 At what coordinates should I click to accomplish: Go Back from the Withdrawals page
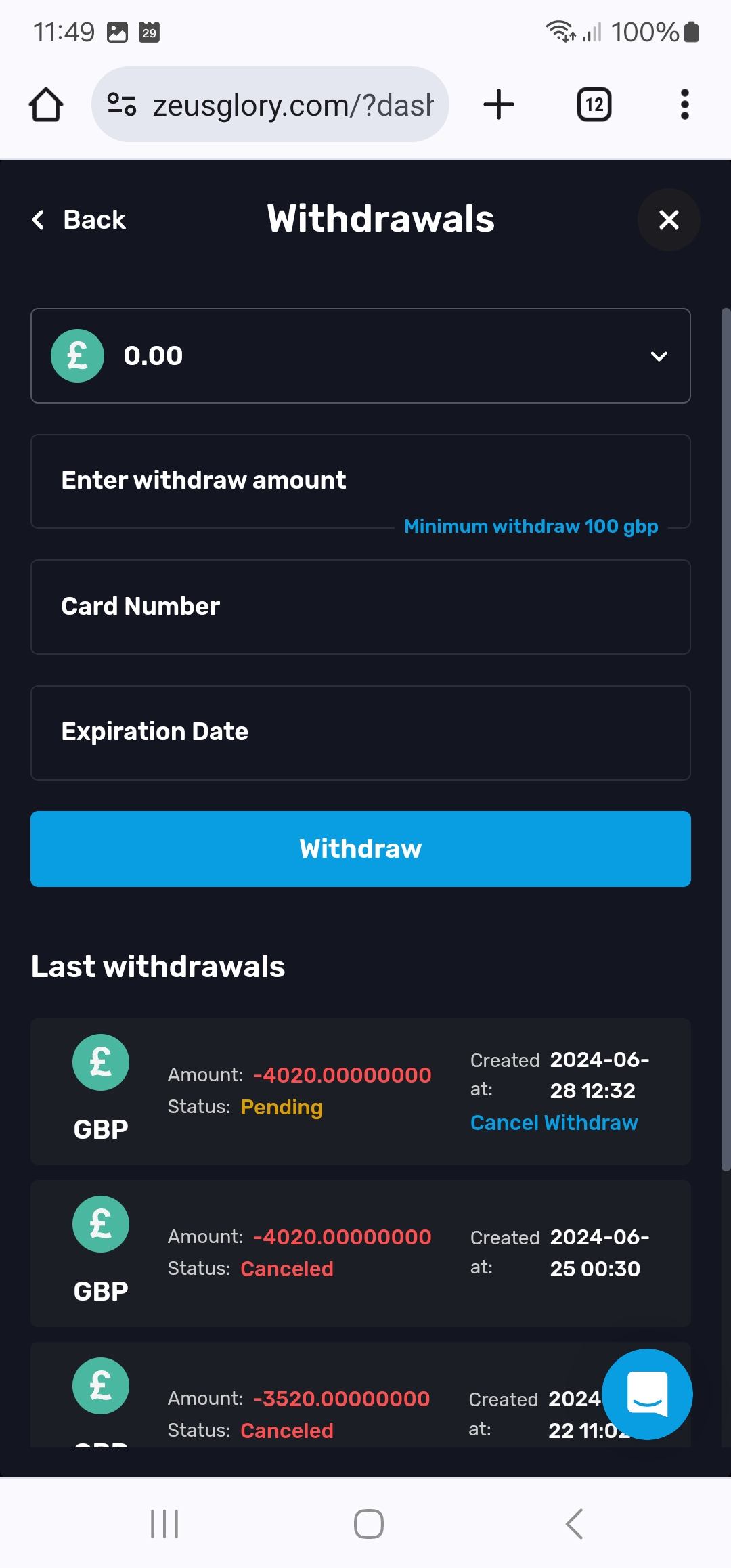79,219
